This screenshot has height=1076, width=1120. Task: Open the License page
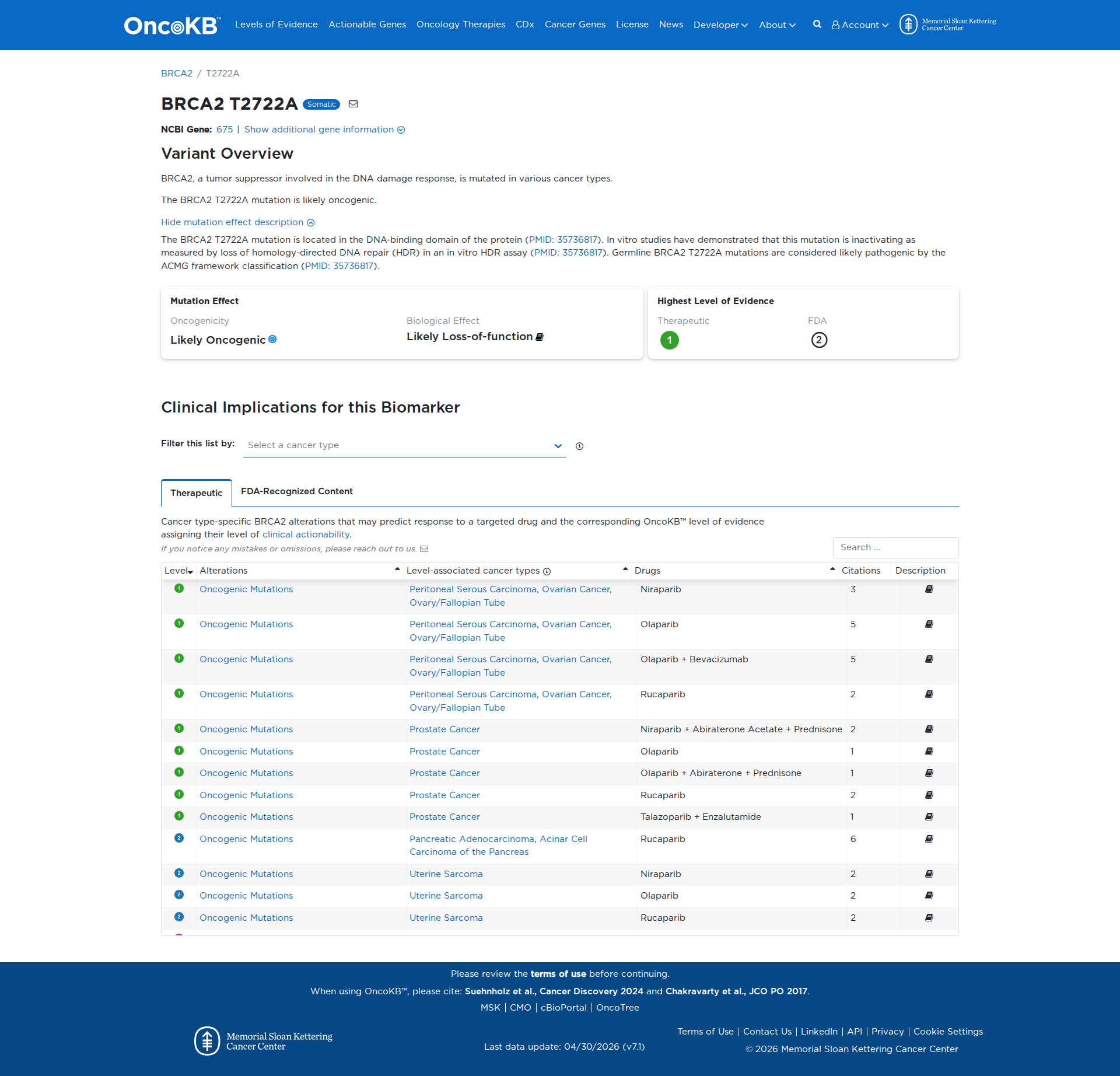coord(632,25)
